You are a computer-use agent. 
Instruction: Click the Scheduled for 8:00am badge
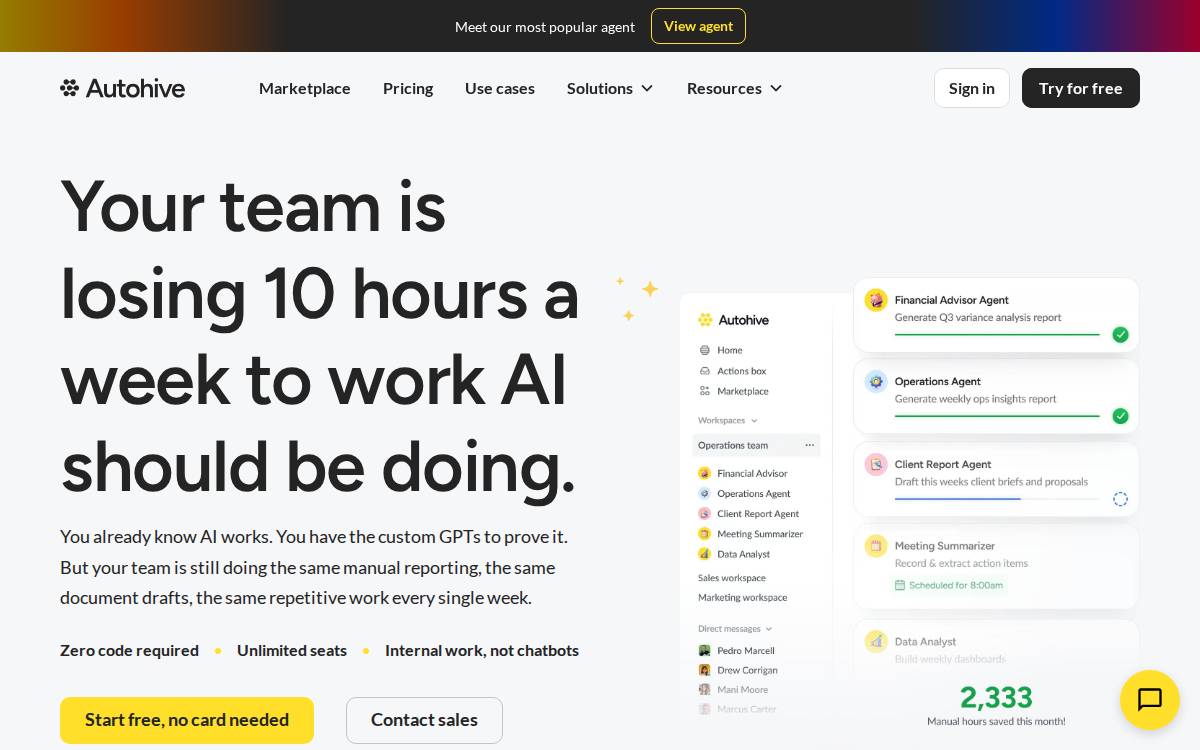pos(949,585)
